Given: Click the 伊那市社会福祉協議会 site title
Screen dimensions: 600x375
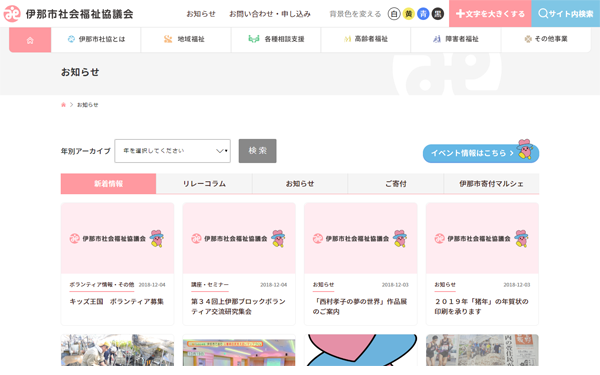Looking at the screenshot, I should click(x=80, y=14).
